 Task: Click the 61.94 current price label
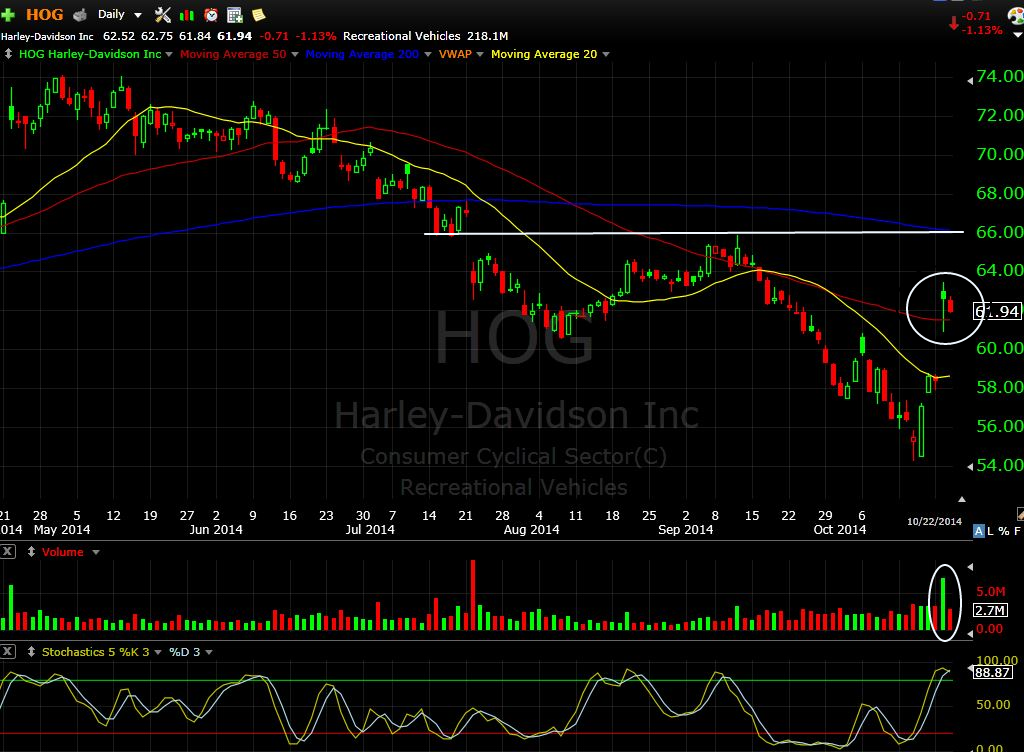point(997,311)
